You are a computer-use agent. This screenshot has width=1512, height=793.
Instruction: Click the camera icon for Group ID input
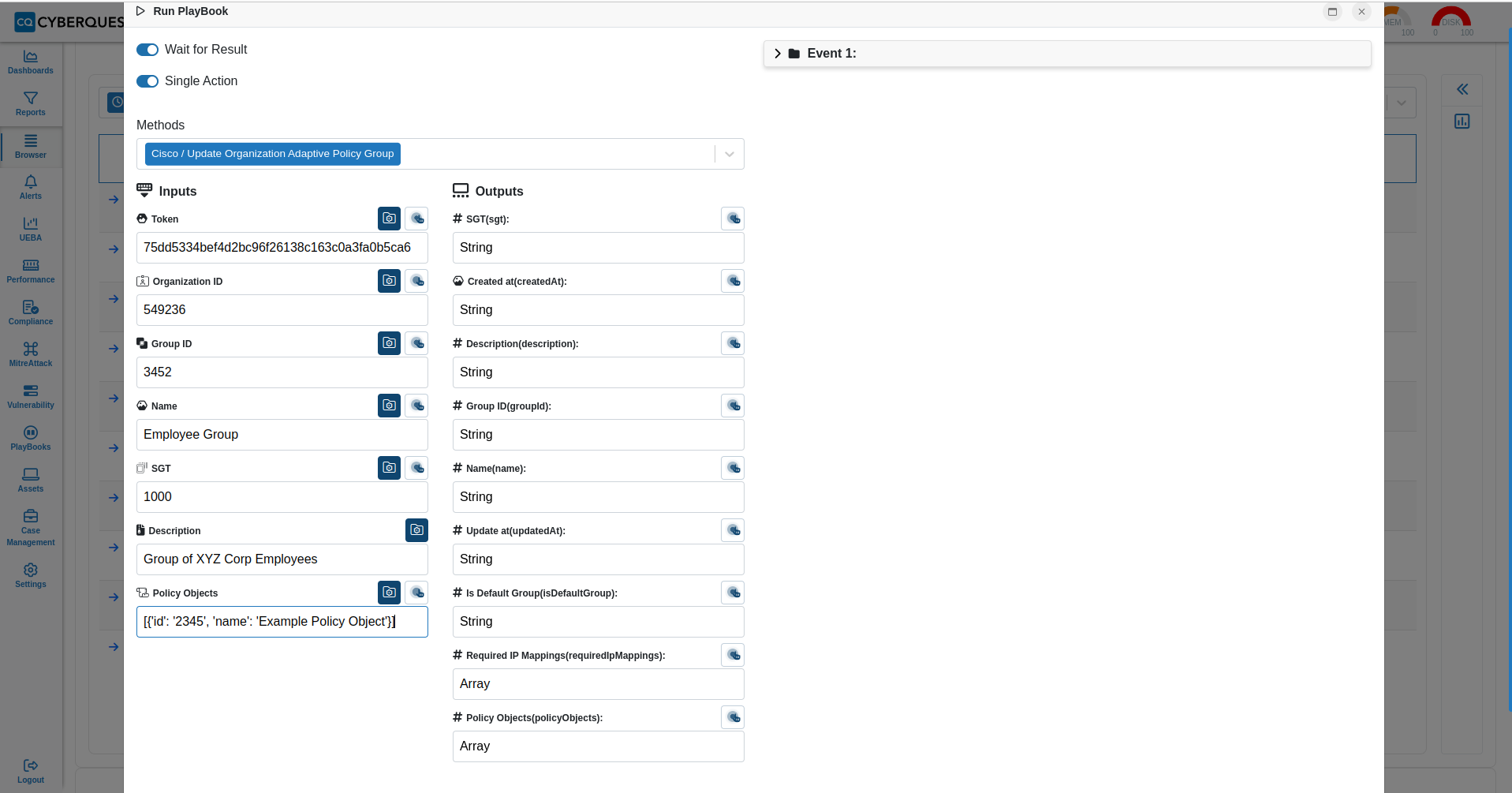pyautogui.click(x=389, y=343)
